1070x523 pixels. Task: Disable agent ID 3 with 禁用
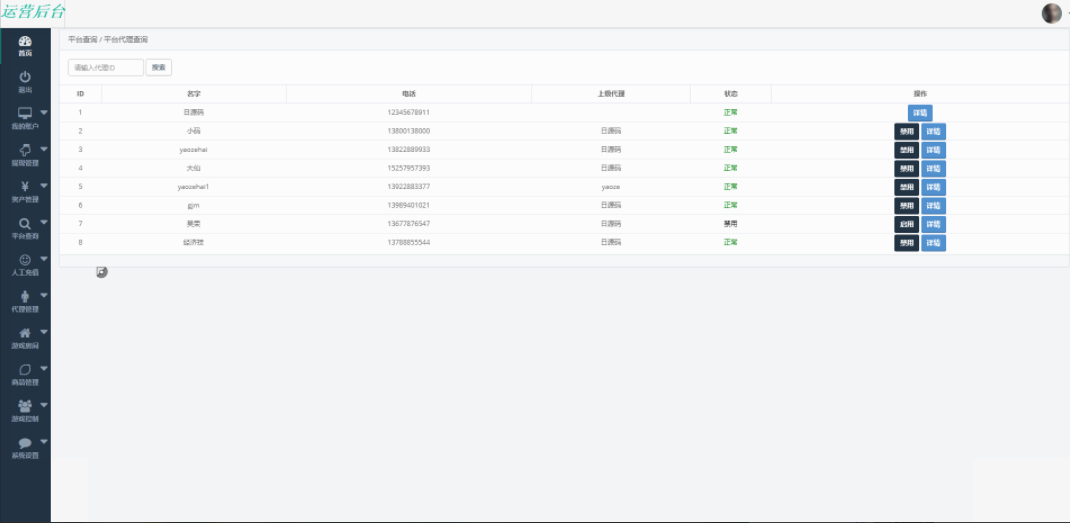pyautogui.click(x=906, y=150)
